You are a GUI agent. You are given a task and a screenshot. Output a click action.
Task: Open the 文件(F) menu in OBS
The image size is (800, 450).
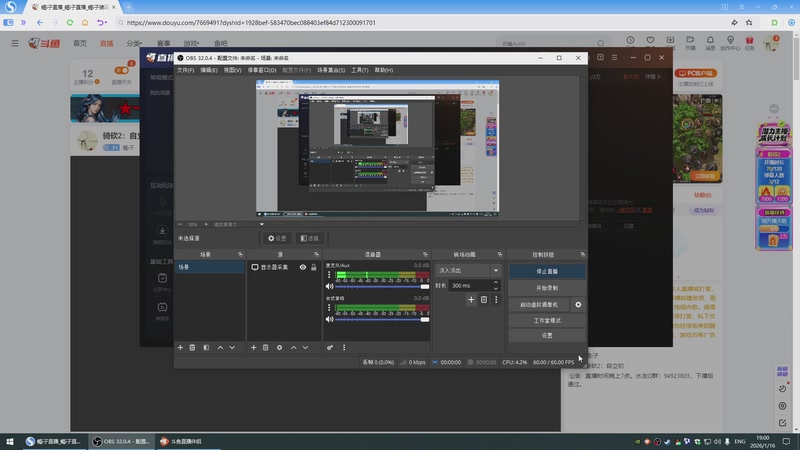(x=185, y=70)
